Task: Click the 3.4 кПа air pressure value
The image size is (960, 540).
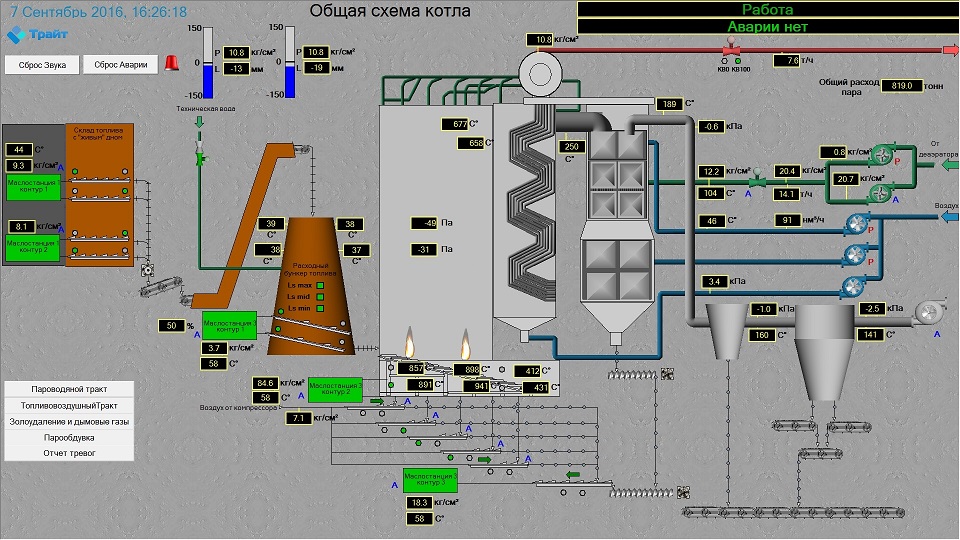Action: [714, 282]
